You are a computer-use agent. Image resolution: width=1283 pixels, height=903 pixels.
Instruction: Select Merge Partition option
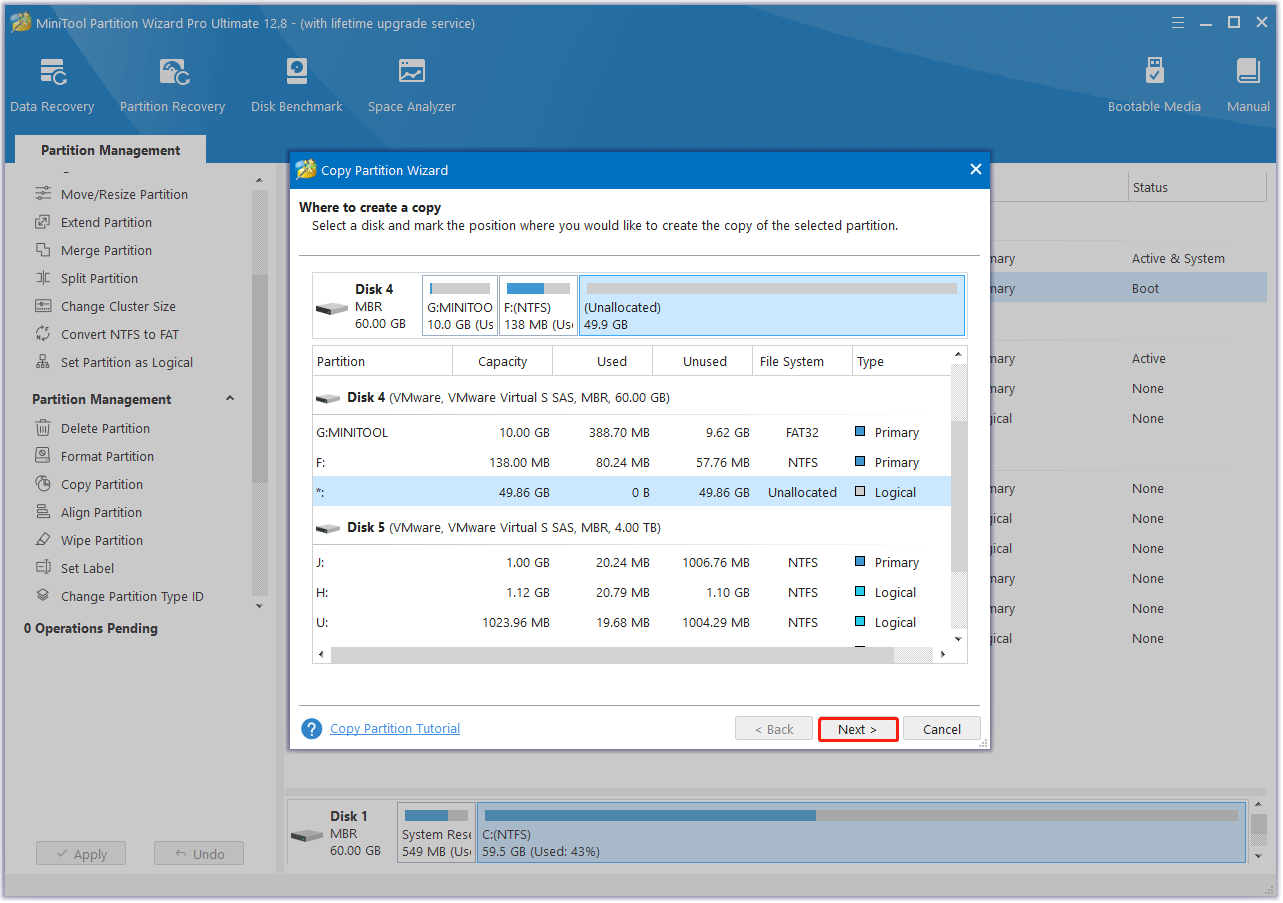click(106, 250)
